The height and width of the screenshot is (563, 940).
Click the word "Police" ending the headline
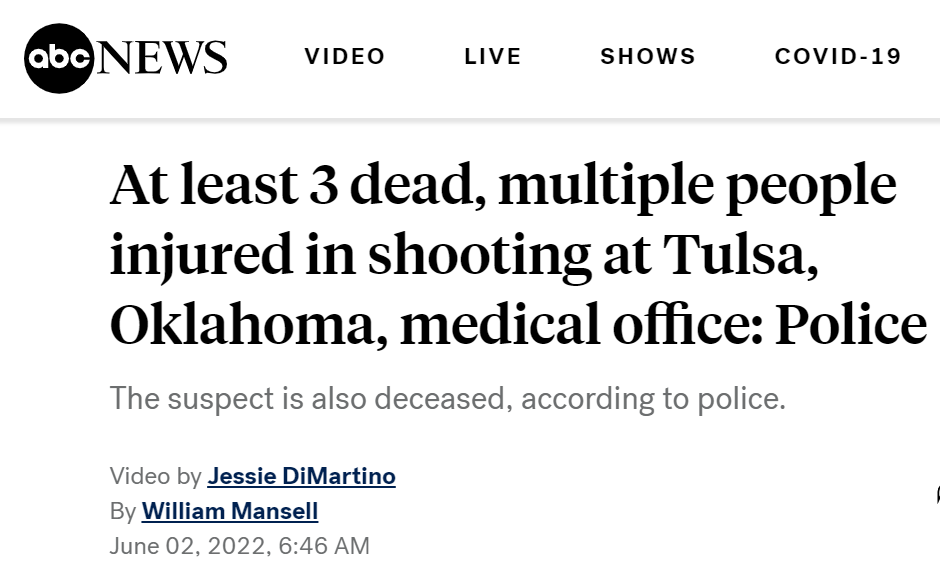point(851,324)
